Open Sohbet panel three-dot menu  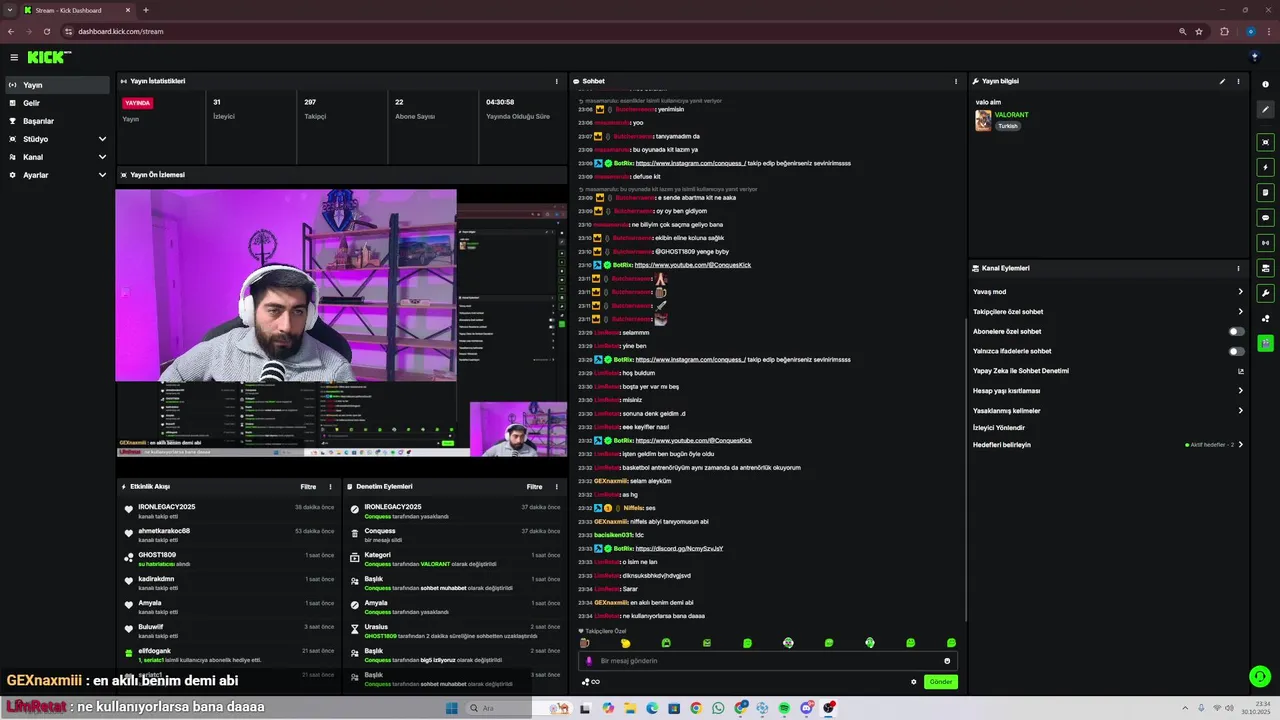coord(957,81)
